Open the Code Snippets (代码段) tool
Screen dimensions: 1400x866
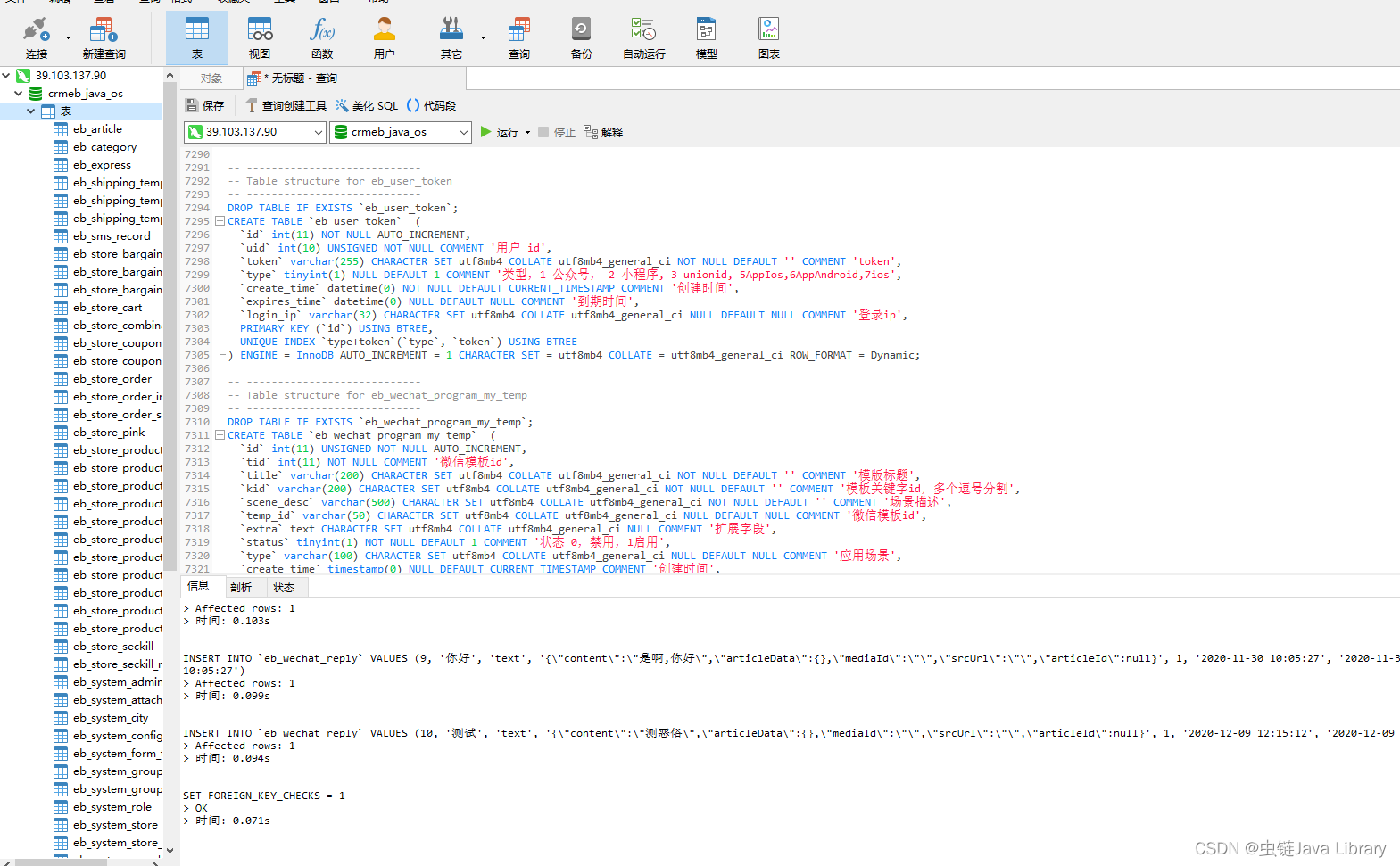point(431,105)
